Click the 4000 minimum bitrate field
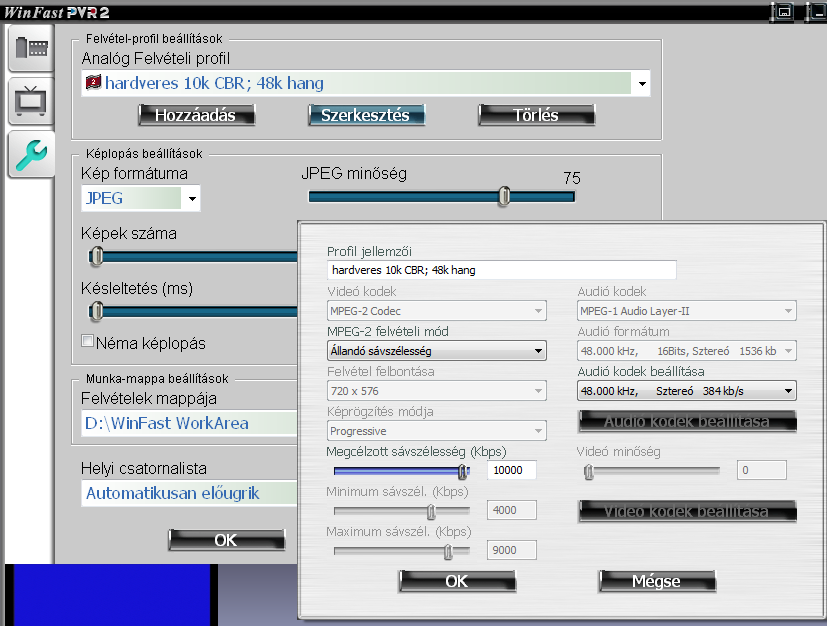 click(x=511, y=510)
